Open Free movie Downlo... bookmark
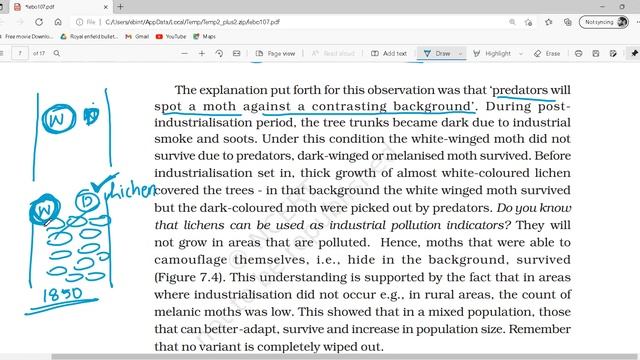This screenshot has height=360, width=640. tap(28, 36)
